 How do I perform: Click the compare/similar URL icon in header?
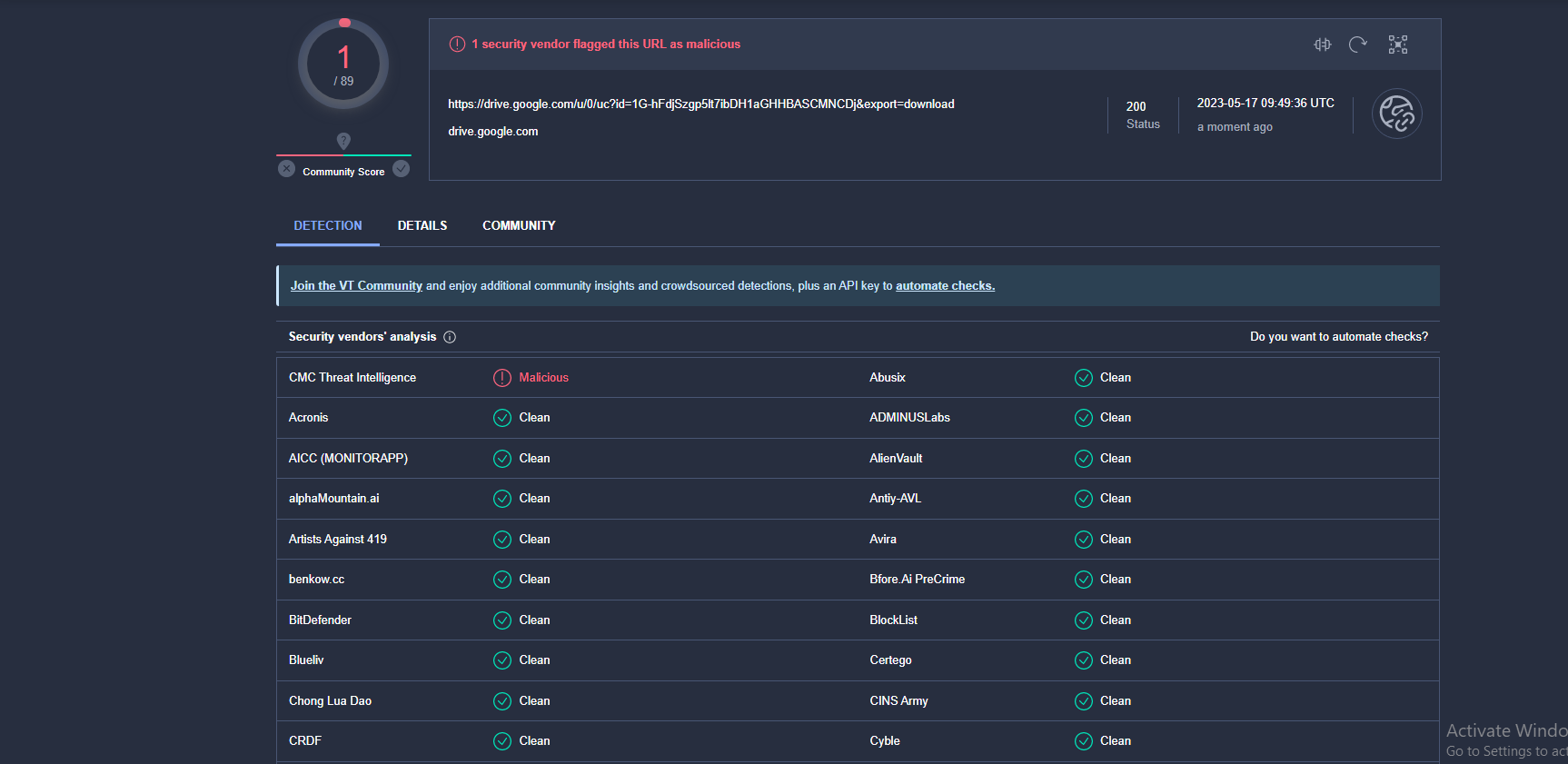point(1322,45)
